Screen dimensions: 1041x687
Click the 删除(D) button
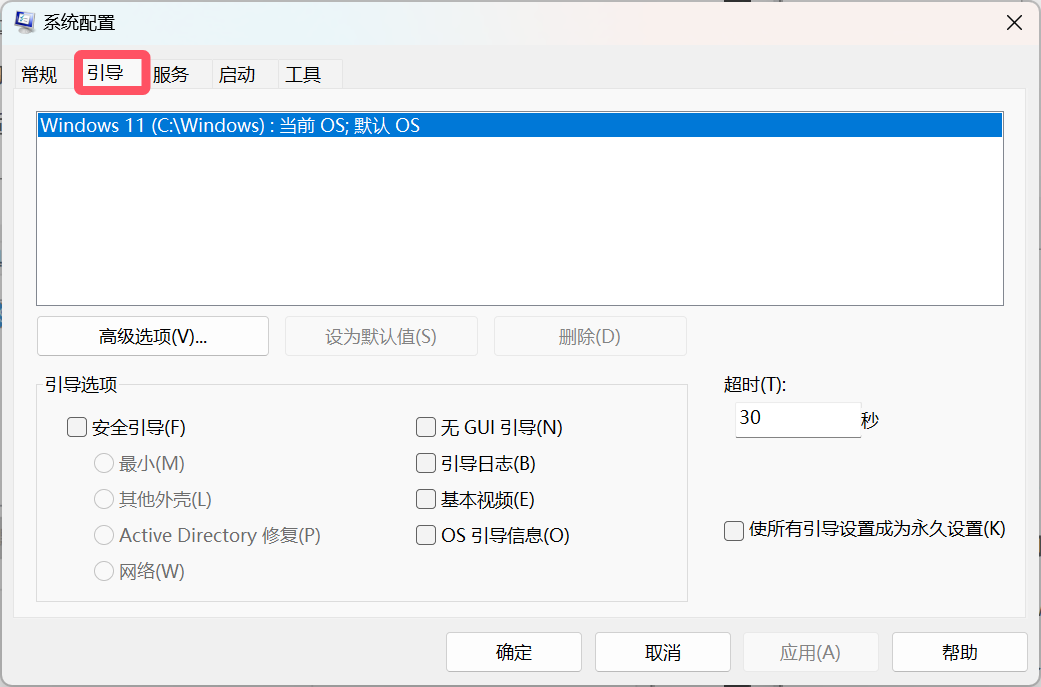click(x=590, y=337)
